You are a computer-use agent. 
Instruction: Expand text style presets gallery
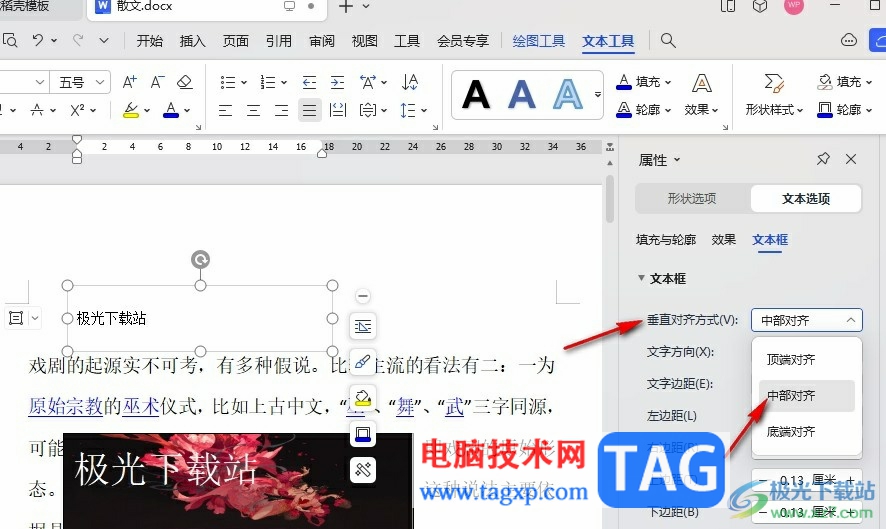[x=597, y=94]
